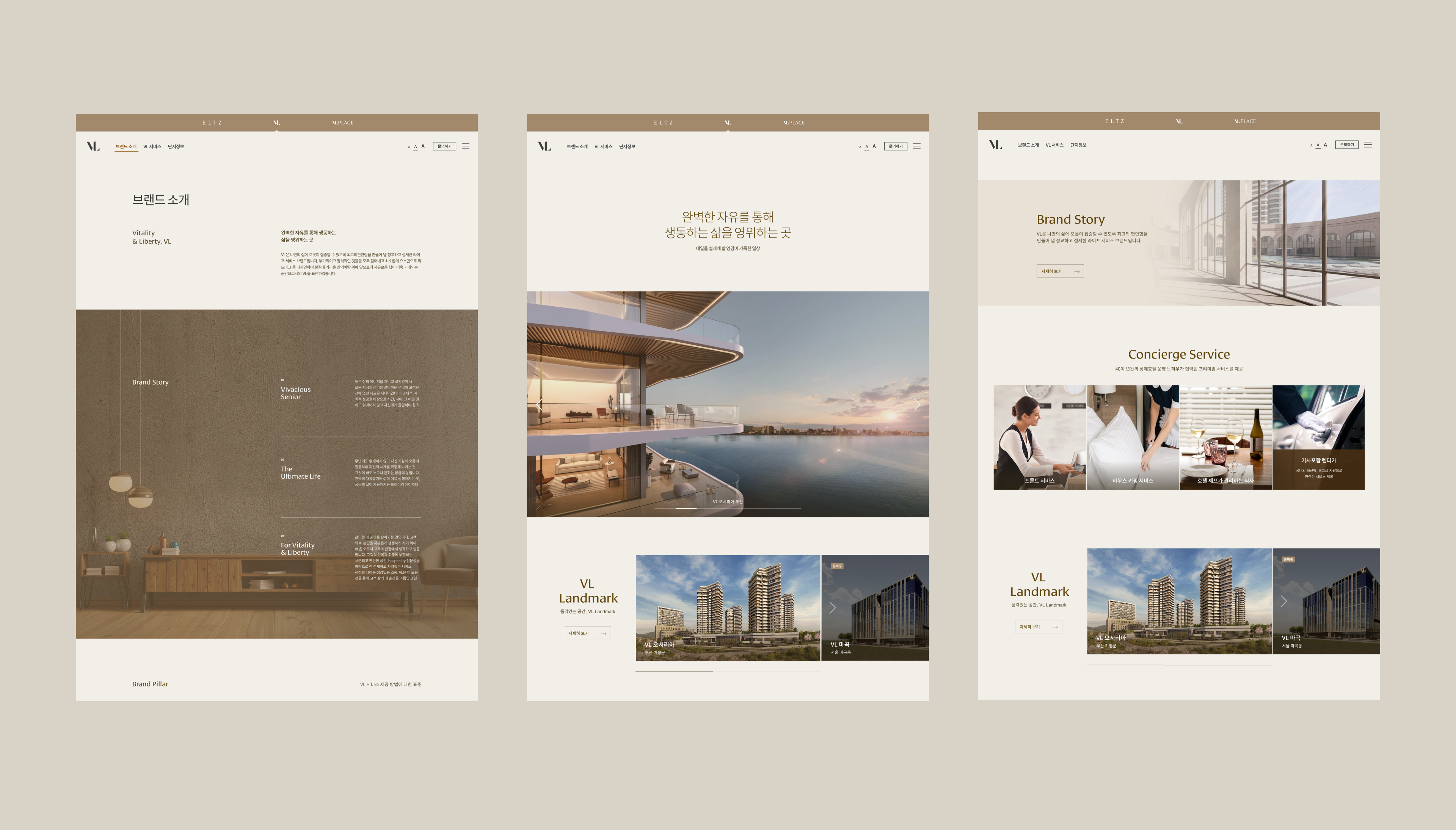Switch to VL.PLACE tab on the hero slideshow page
The width and height of the screenshot is (1456, 830).
click(x=793, y=122)
